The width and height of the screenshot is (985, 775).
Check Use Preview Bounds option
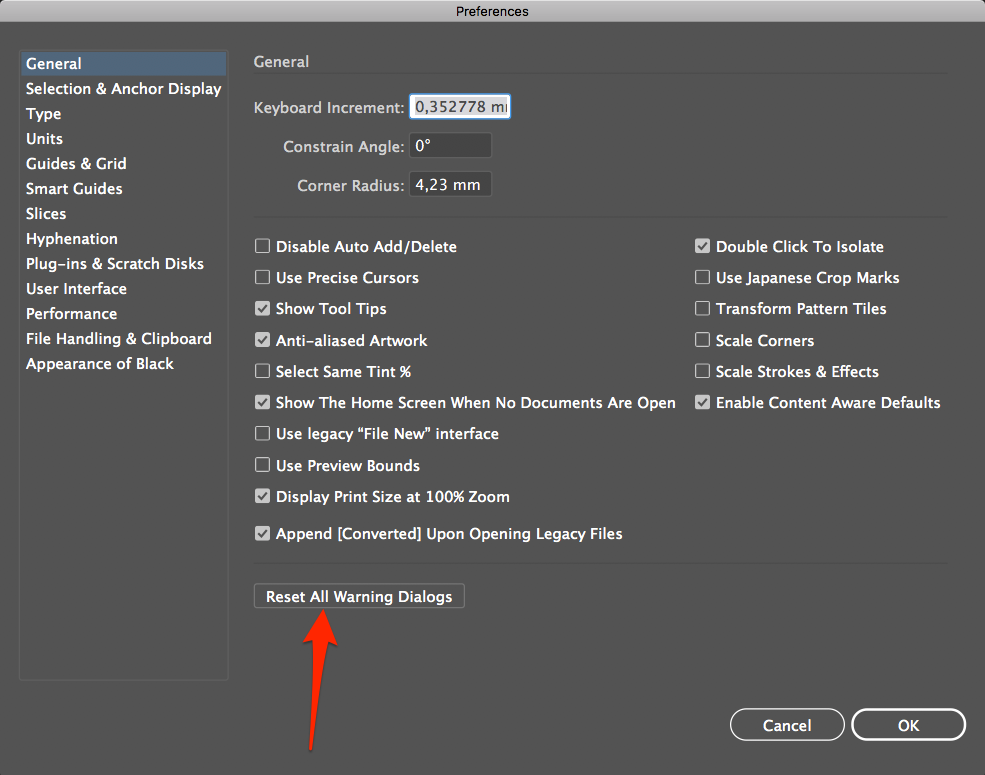tap(263, 466)
